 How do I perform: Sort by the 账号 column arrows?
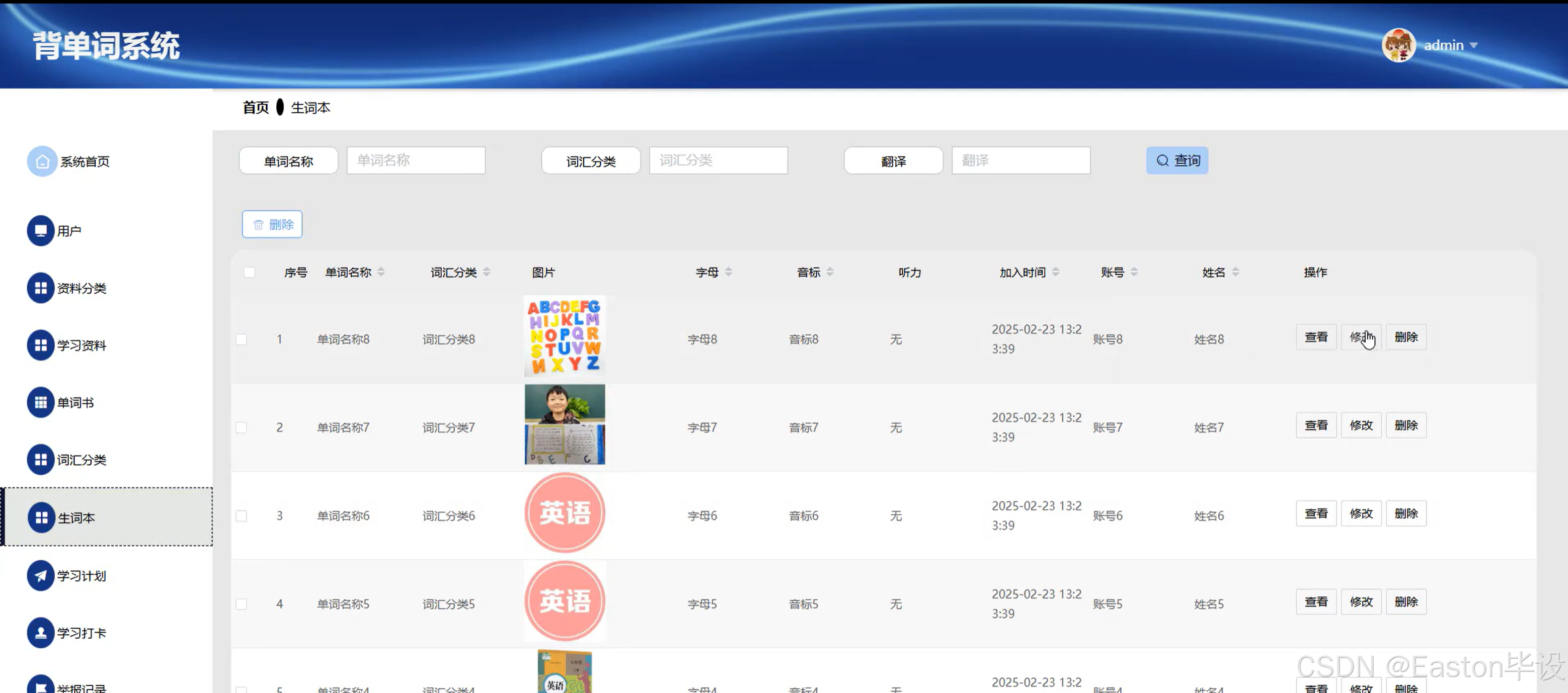(x=1134, y=272)
